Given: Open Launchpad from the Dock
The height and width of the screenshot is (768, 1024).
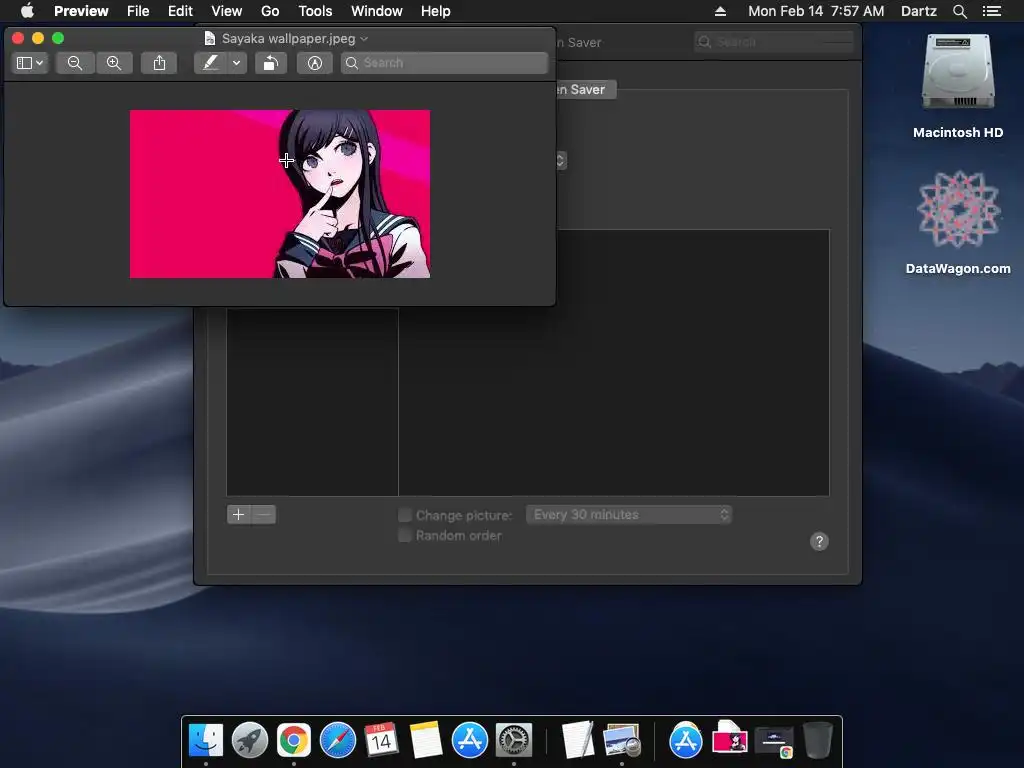Looking at the screenshot, I should (249, 740).
